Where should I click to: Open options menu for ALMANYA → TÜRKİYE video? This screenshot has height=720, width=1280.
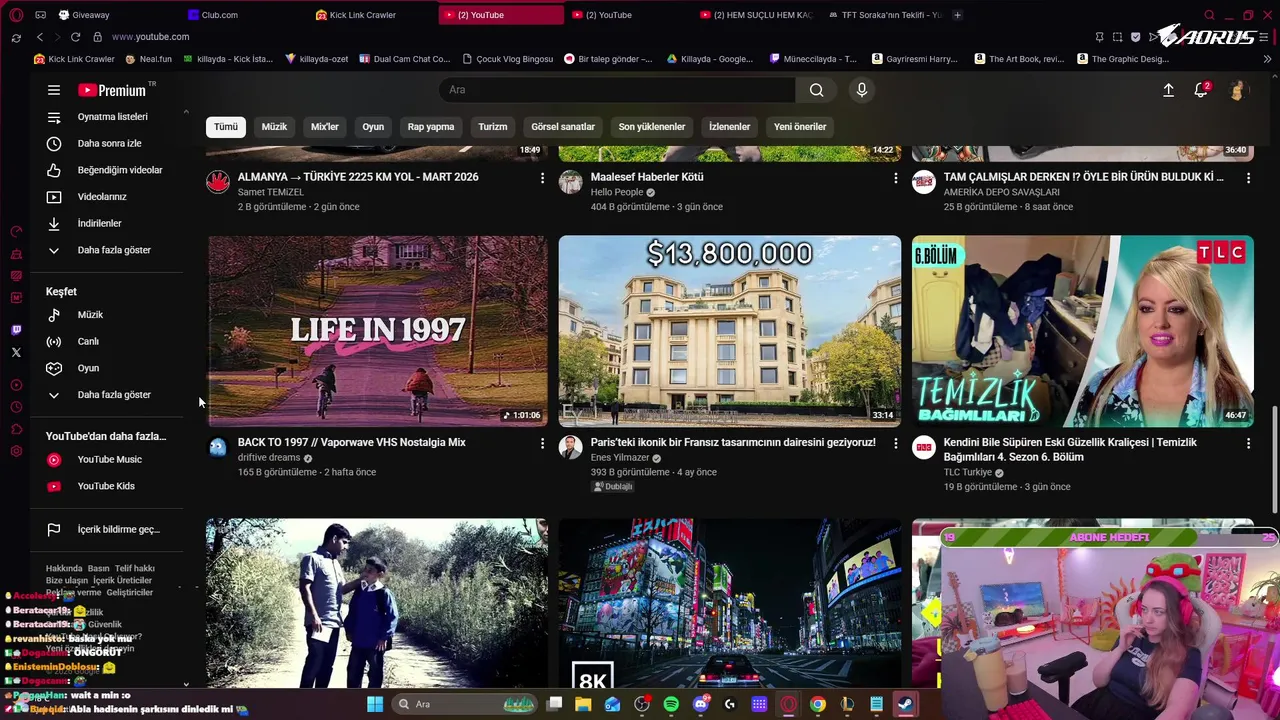point(542,178)
